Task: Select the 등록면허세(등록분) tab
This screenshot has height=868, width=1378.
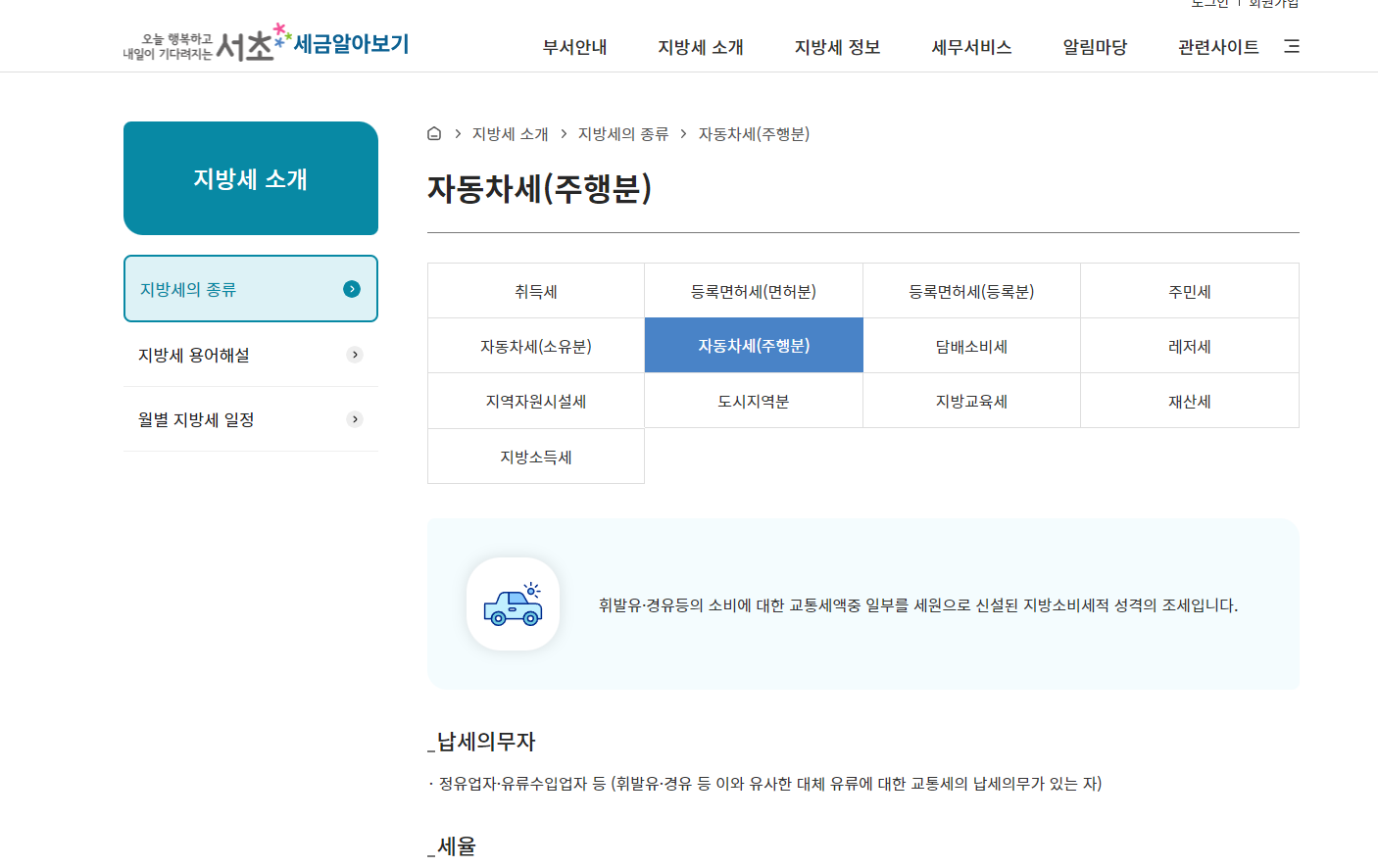Action: [972, 291]
